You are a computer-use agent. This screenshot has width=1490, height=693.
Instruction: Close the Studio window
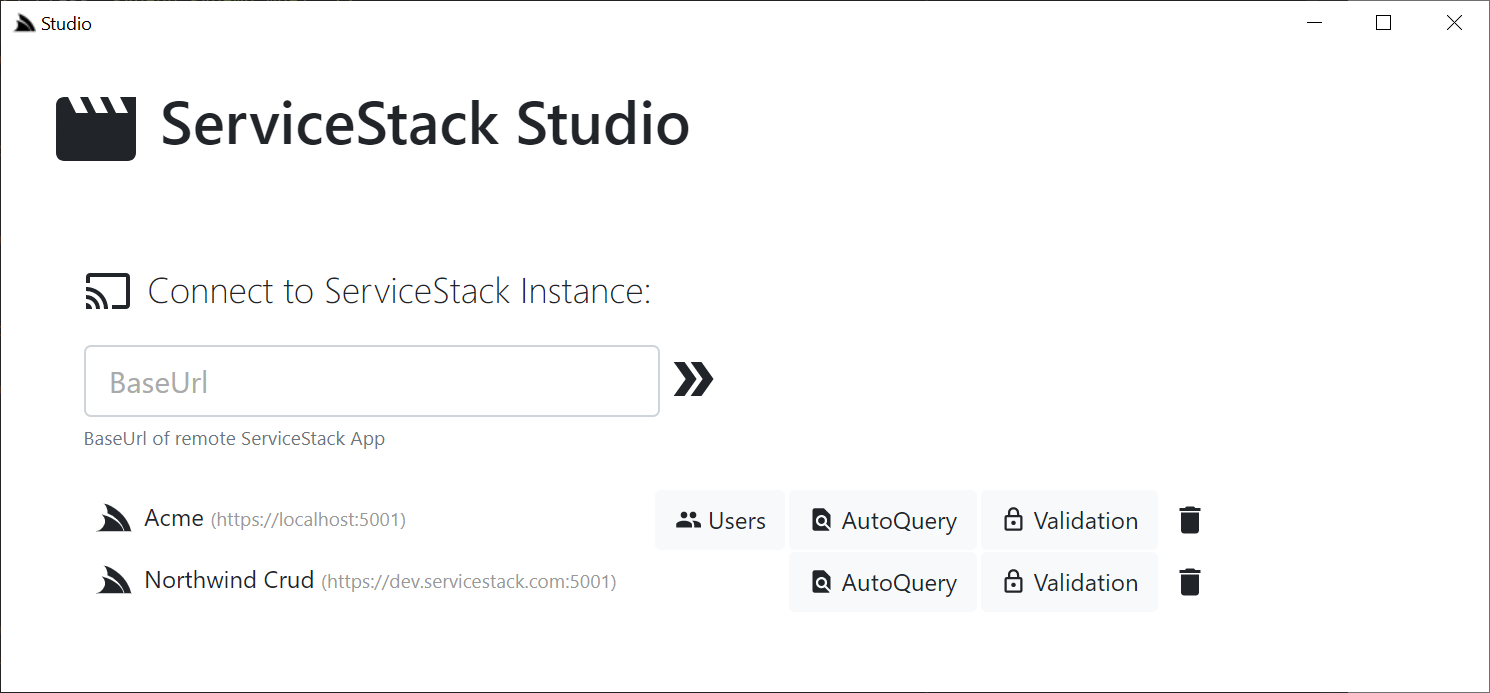coord(1454,23)
